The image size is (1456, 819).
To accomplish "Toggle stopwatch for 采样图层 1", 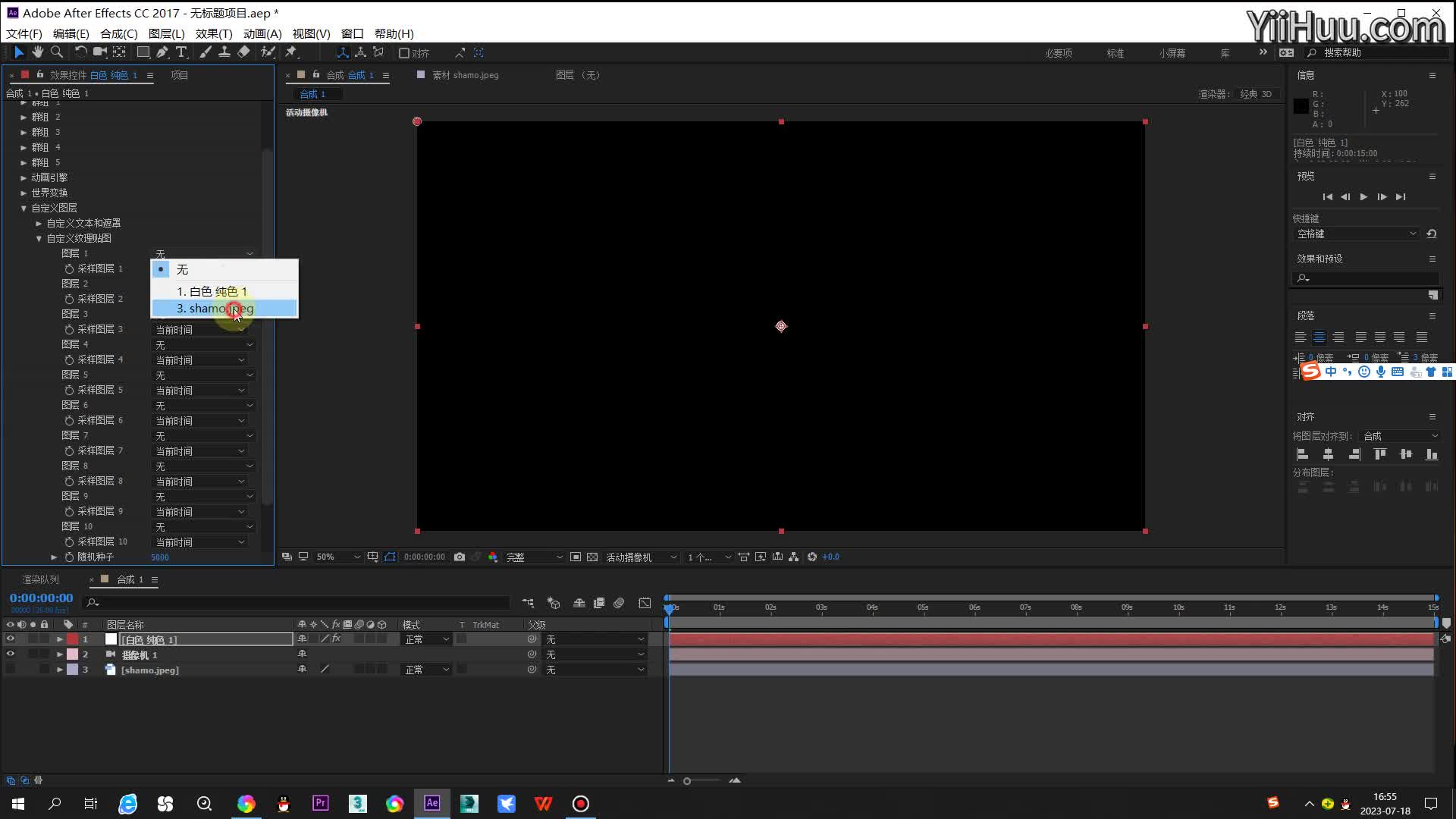I will (x=69, y=268).
